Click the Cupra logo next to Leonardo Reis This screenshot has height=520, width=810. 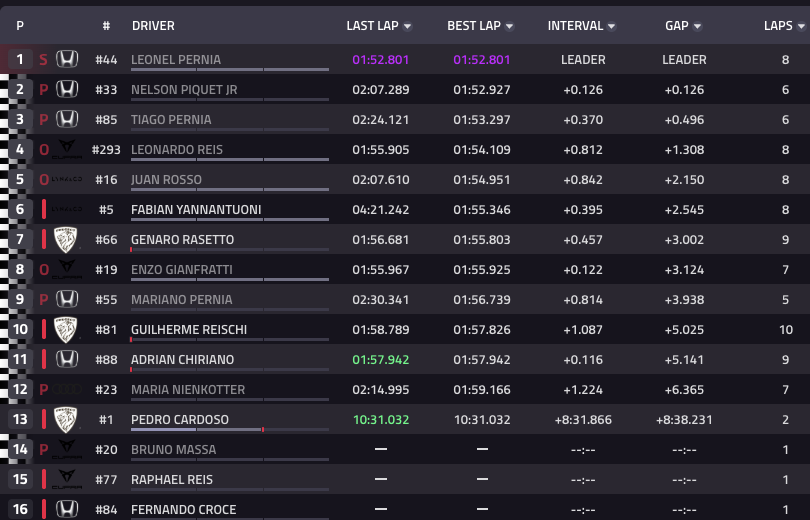tap(67, 150)
